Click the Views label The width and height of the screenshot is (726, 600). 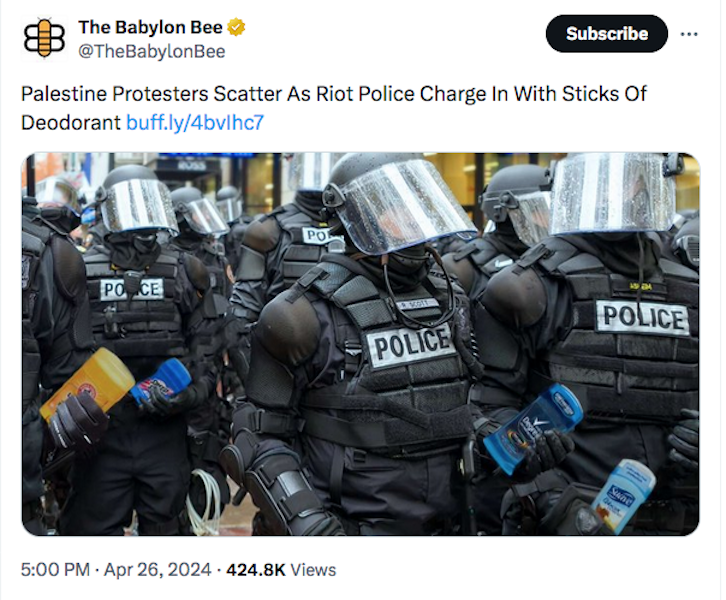(x=313, y=569)
